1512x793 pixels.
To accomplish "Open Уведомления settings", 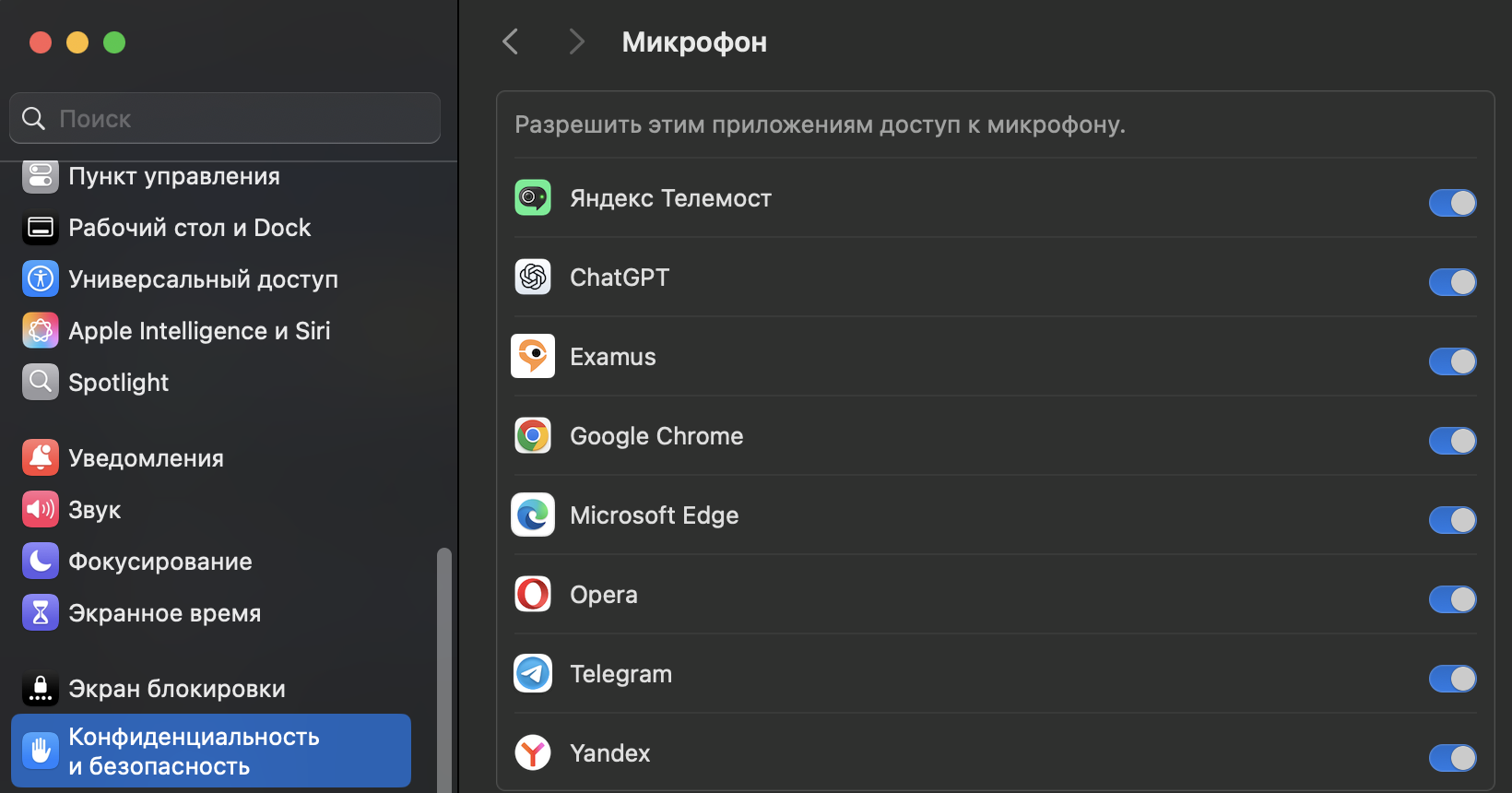I will [211, 457].
